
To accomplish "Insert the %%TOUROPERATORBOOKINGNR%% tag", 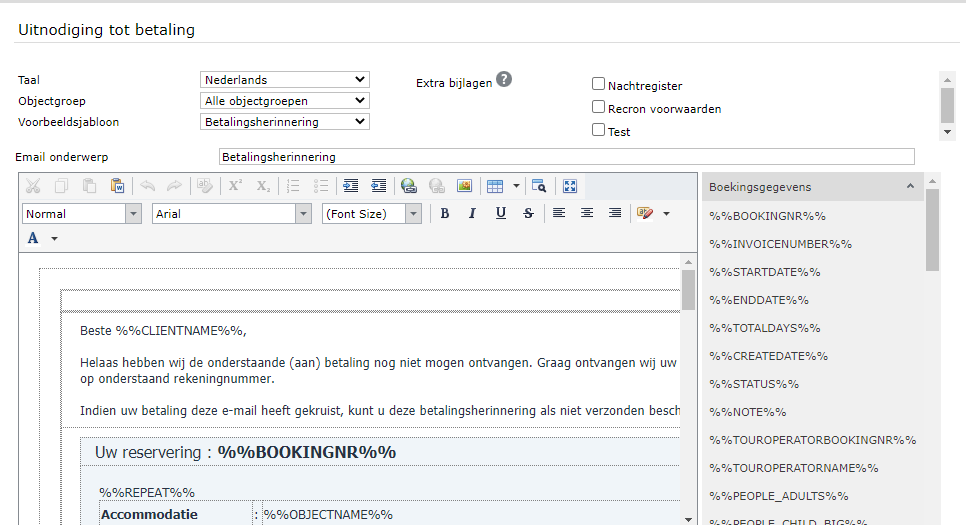I will click(813, 440).
